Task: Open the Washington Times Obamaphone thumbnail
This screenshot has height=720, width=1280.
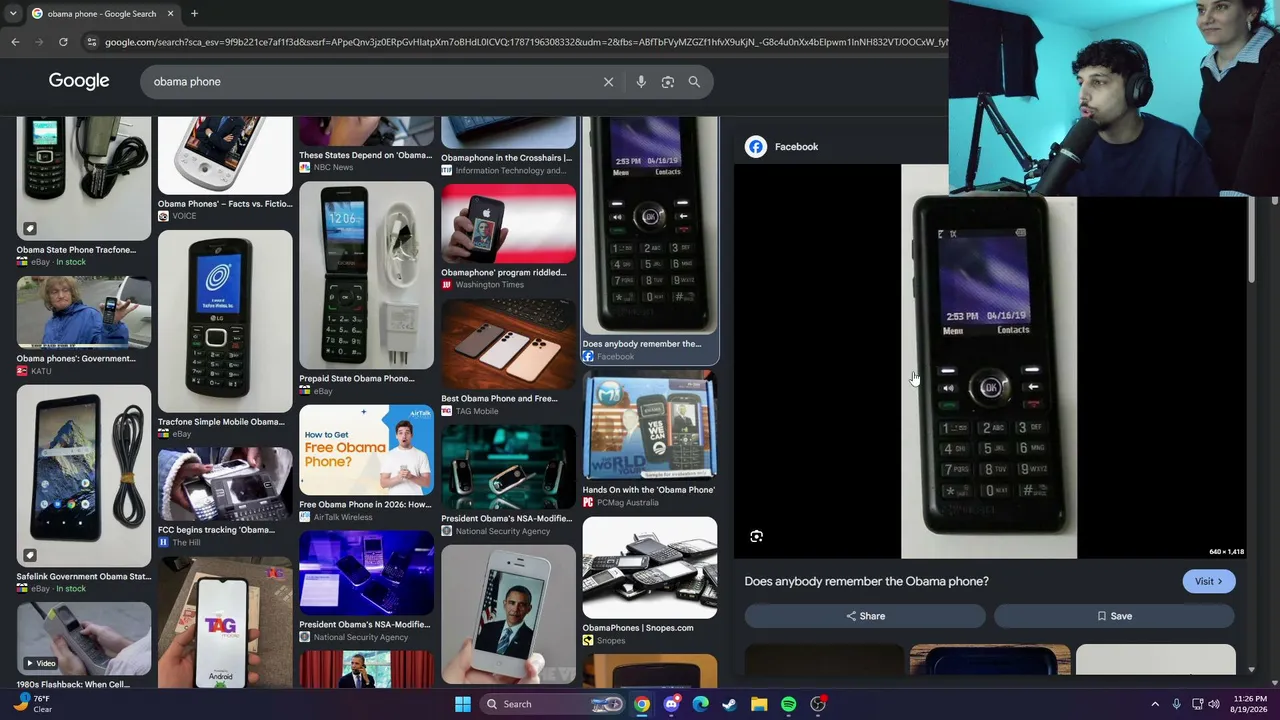Action: (x=508, y=223)
